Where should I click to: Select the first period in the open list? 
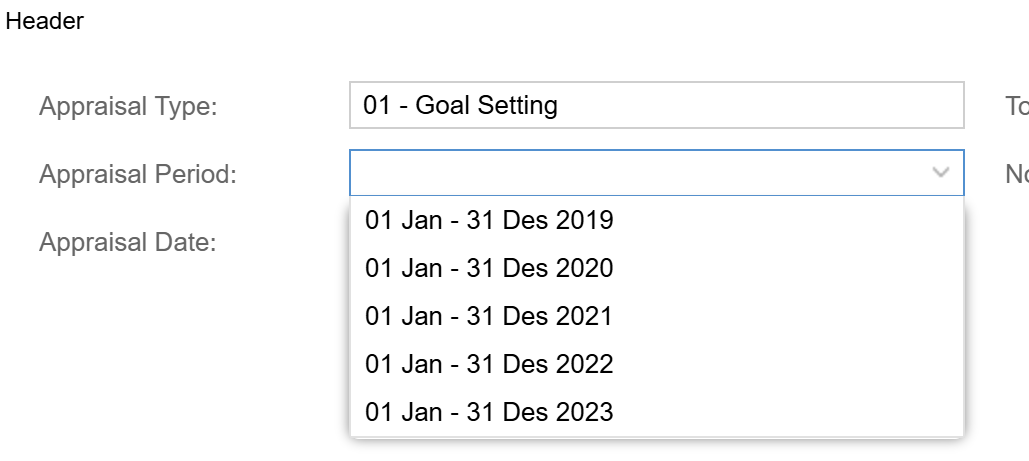click(656, 220)
